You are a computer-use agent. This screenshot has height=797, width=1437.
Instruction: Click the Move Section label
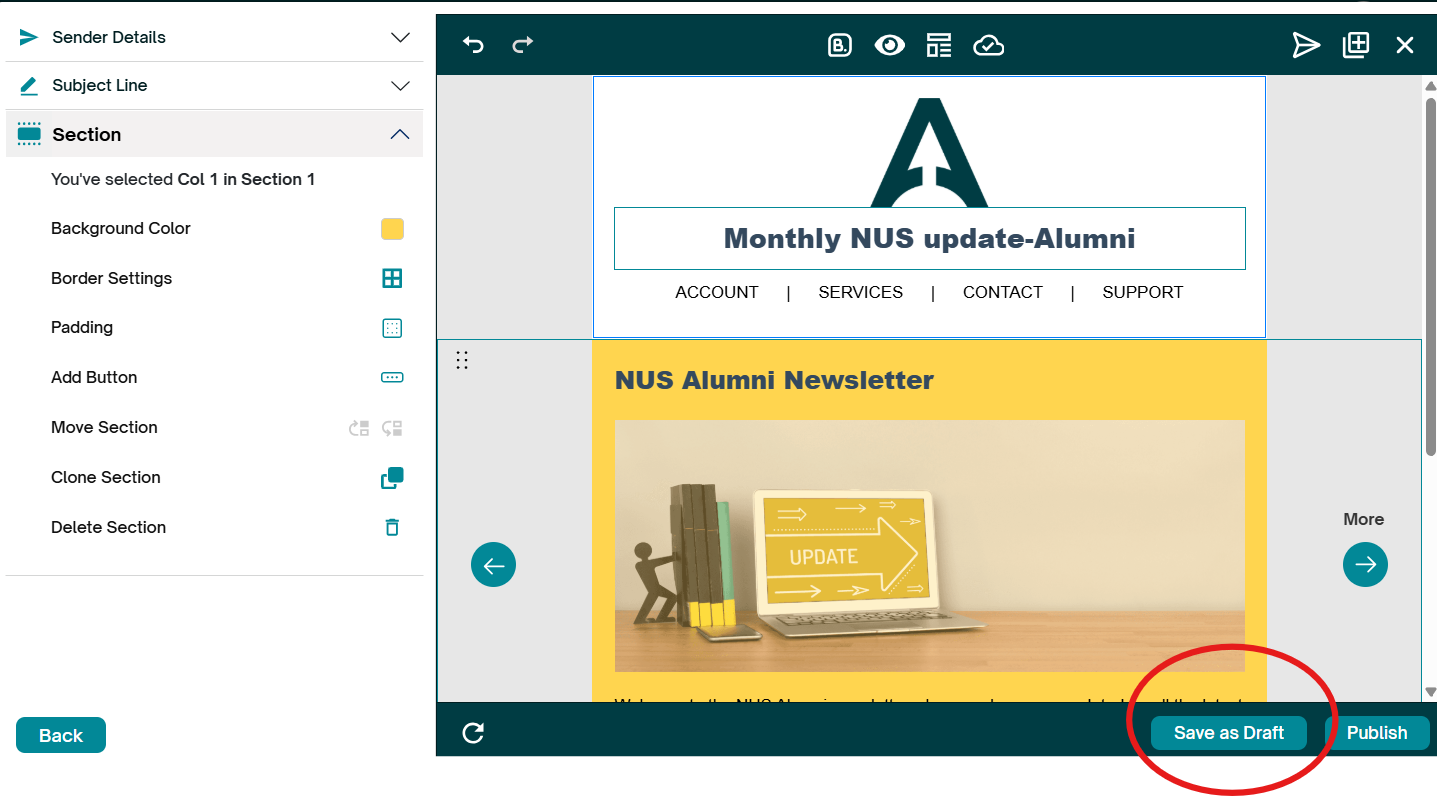(105, 427)
